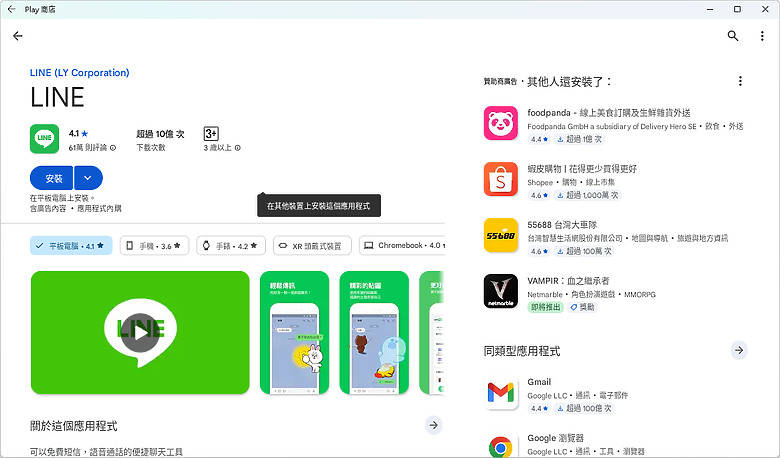Open the Gmail listing title
The image size is (780, 458).
click(539, 382)
